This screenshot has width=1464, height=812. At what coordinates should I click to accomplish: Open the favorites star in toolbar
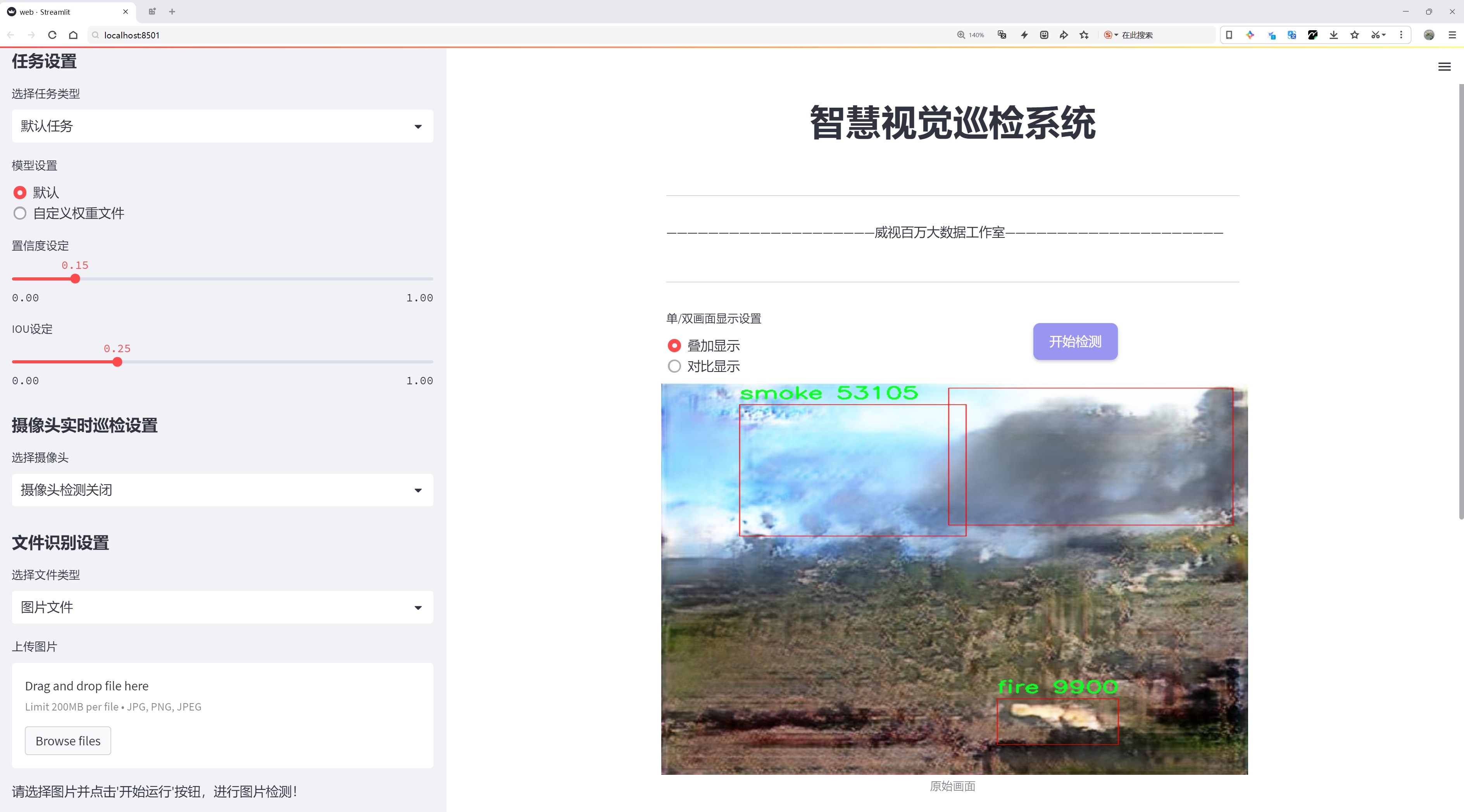coord(1355,35)
